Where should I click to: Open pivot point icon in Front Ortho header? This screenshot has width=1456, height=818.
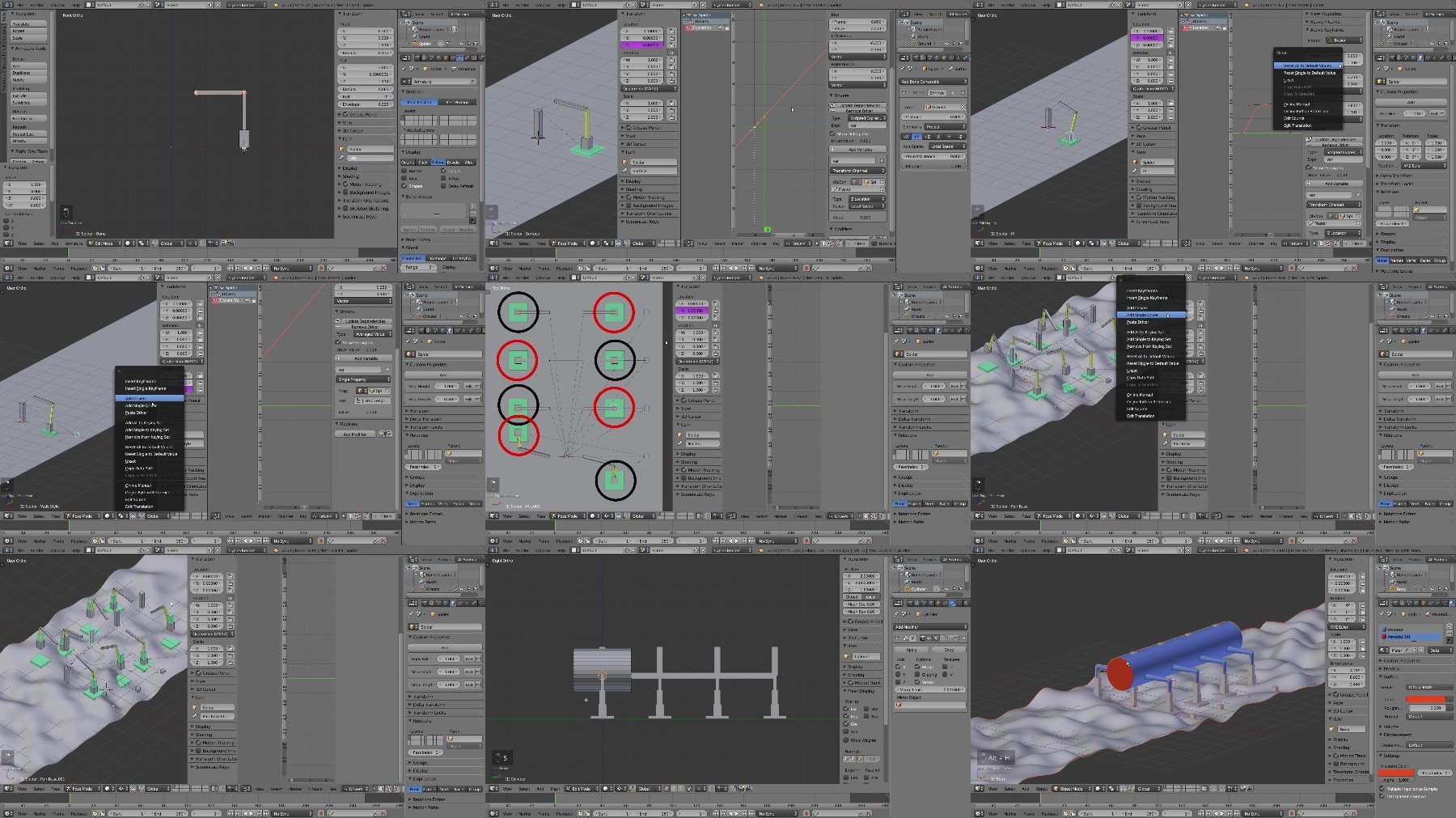pos(142,244)
